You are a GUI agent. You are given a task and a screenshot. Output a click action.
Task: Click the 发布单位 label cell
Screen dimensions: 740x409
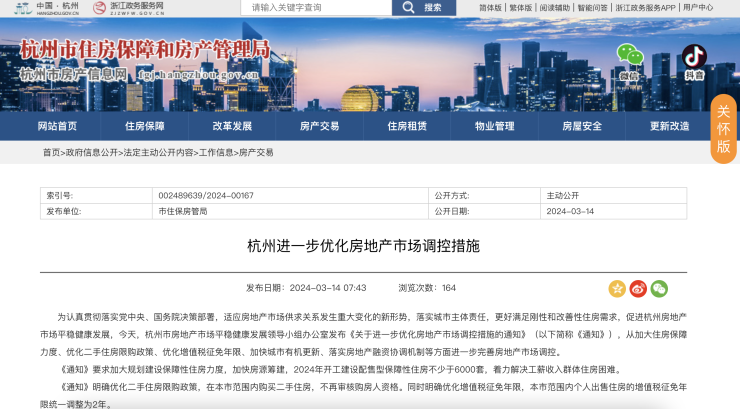(96, 211)
